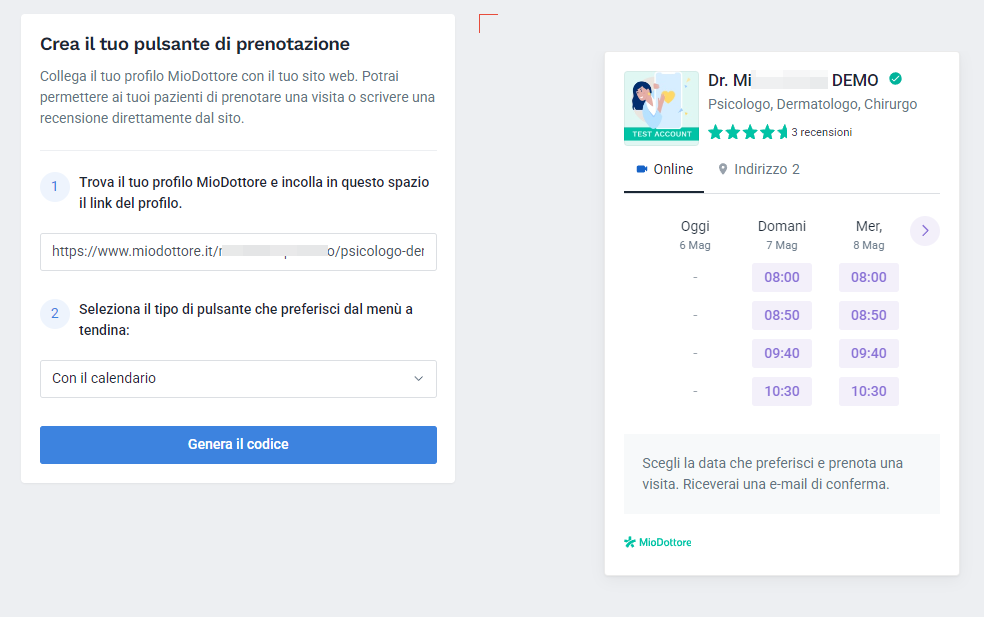The height and width of the screenshot is (617, 984).
Task: Click the 'Scegli la data che preferisci' message
Action: click(773, 474)
